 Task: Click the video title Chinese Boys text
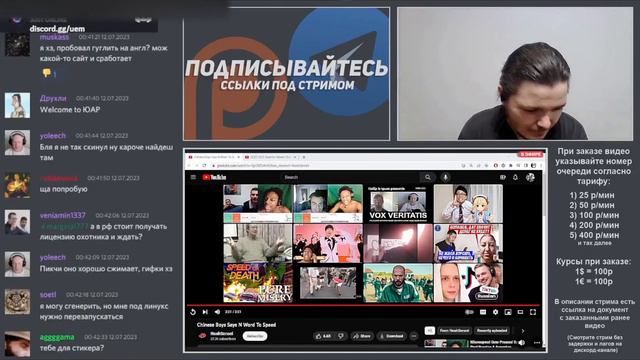(x=236, y=325)
